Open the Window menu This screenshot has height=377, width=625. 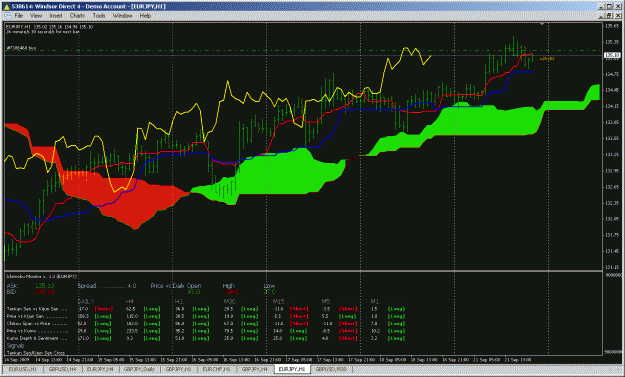(122, 16)
